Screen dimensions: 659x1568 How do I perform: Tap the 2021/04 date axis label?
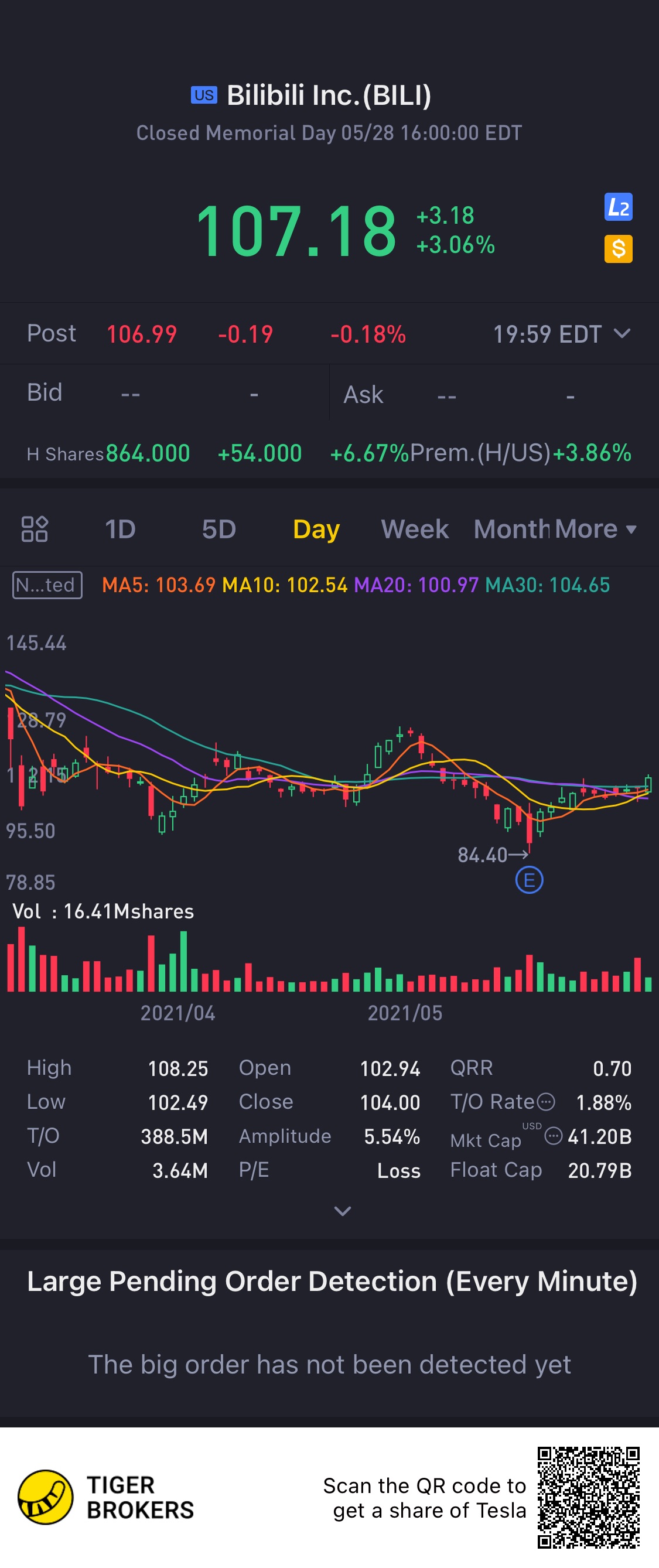click(177, 1013)
